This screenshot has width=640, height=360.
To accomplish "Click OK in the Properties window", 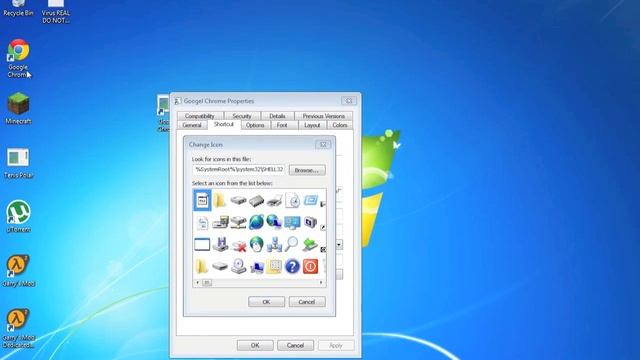I will [255, 345].
